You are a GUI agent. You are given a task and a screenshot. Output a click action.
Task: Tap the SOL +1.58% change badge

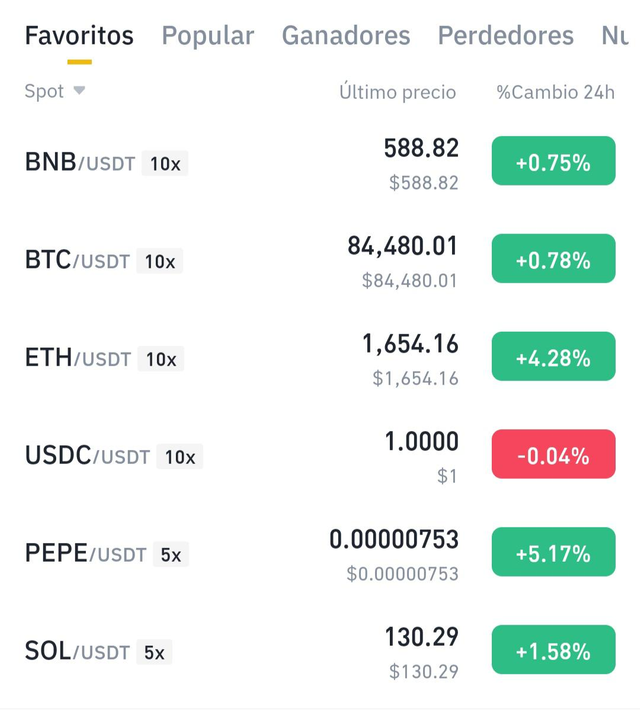tap(553, 650)
